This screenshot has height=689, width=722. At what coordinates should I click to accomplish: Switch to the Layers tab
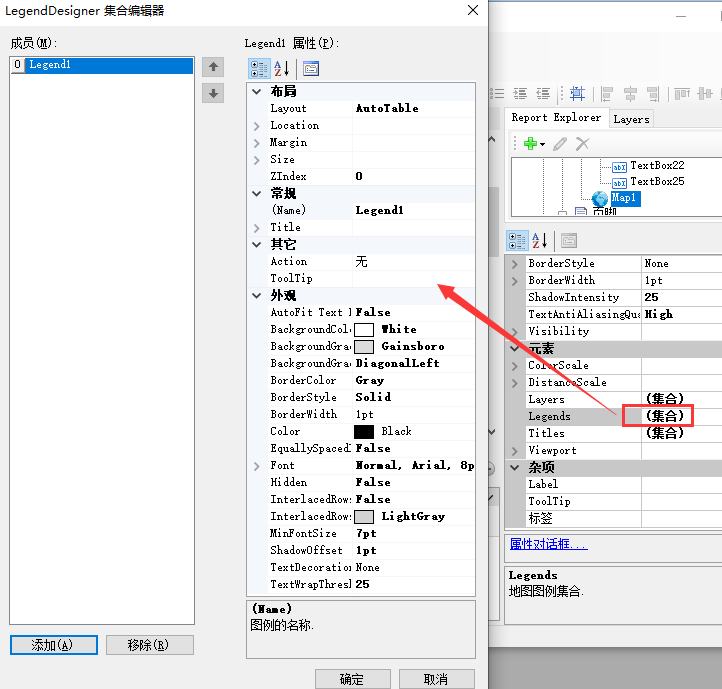point(631,119)
